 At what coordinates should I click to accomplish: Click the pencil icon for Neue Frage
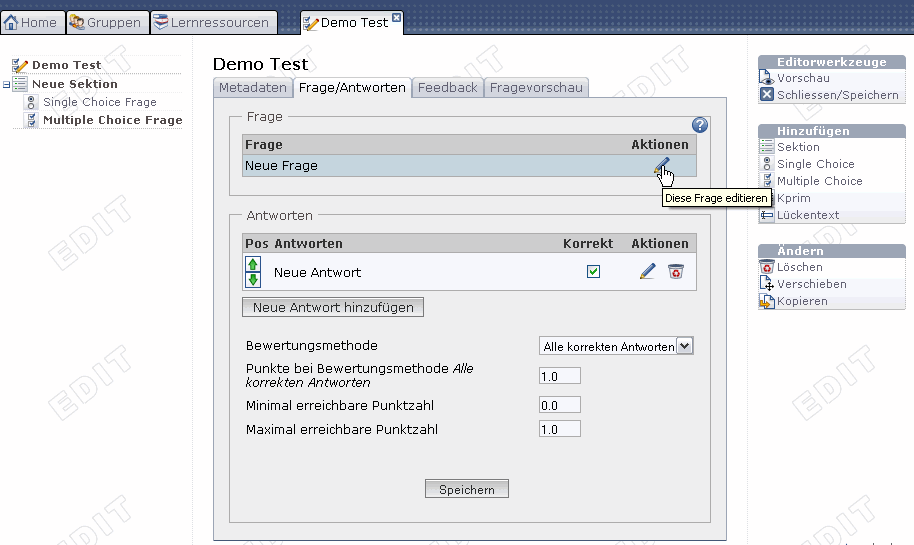coord(661,166)
